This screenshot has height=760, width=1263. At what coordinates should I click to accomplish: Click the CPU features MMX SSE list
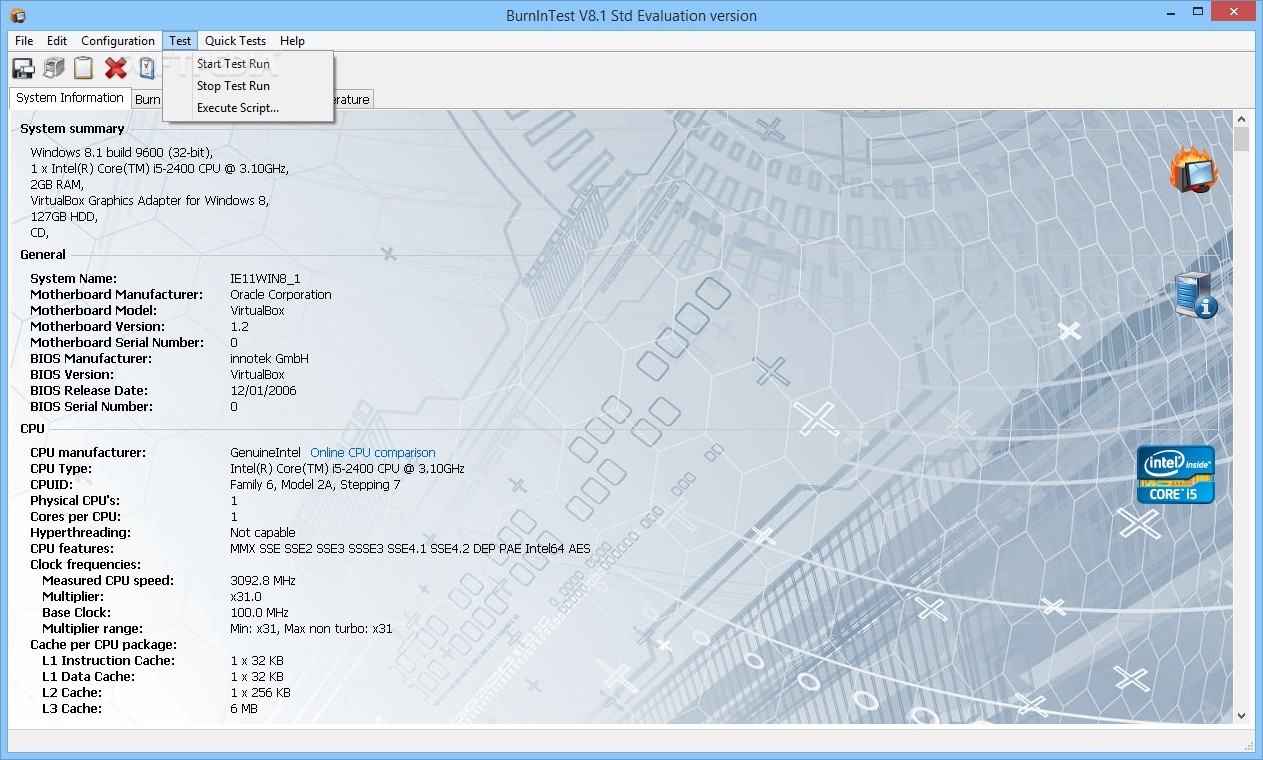point(410,549)
